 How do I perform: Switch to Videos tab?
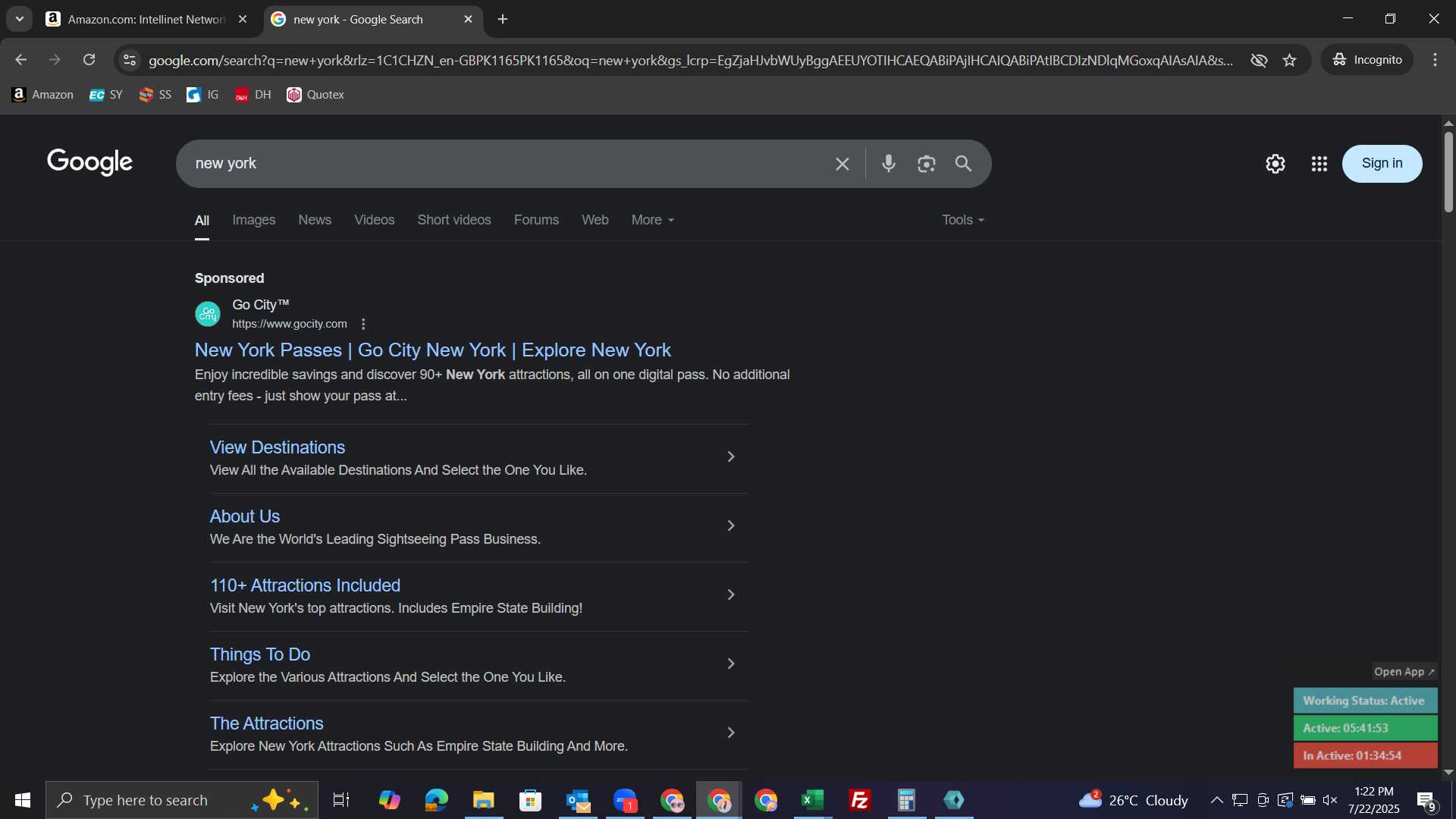click(x=375, y=220)
